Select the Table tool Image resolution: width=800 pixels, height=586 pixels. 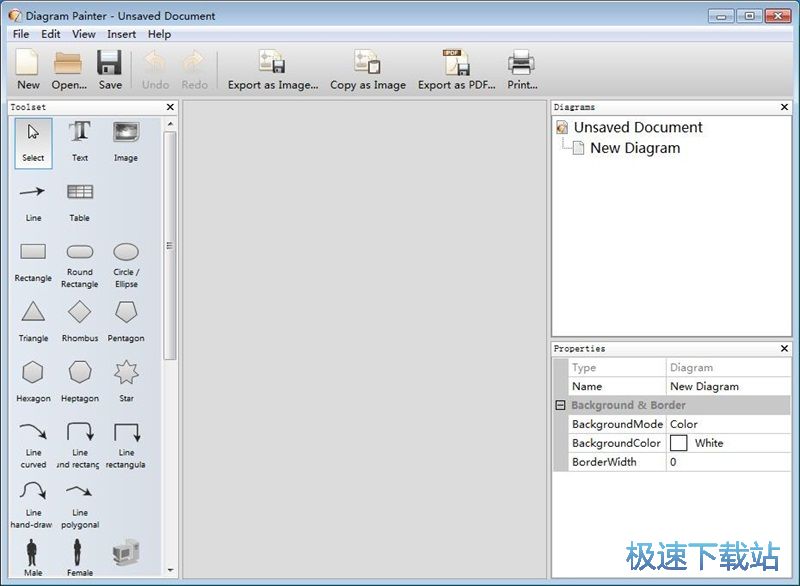(80, 203)
